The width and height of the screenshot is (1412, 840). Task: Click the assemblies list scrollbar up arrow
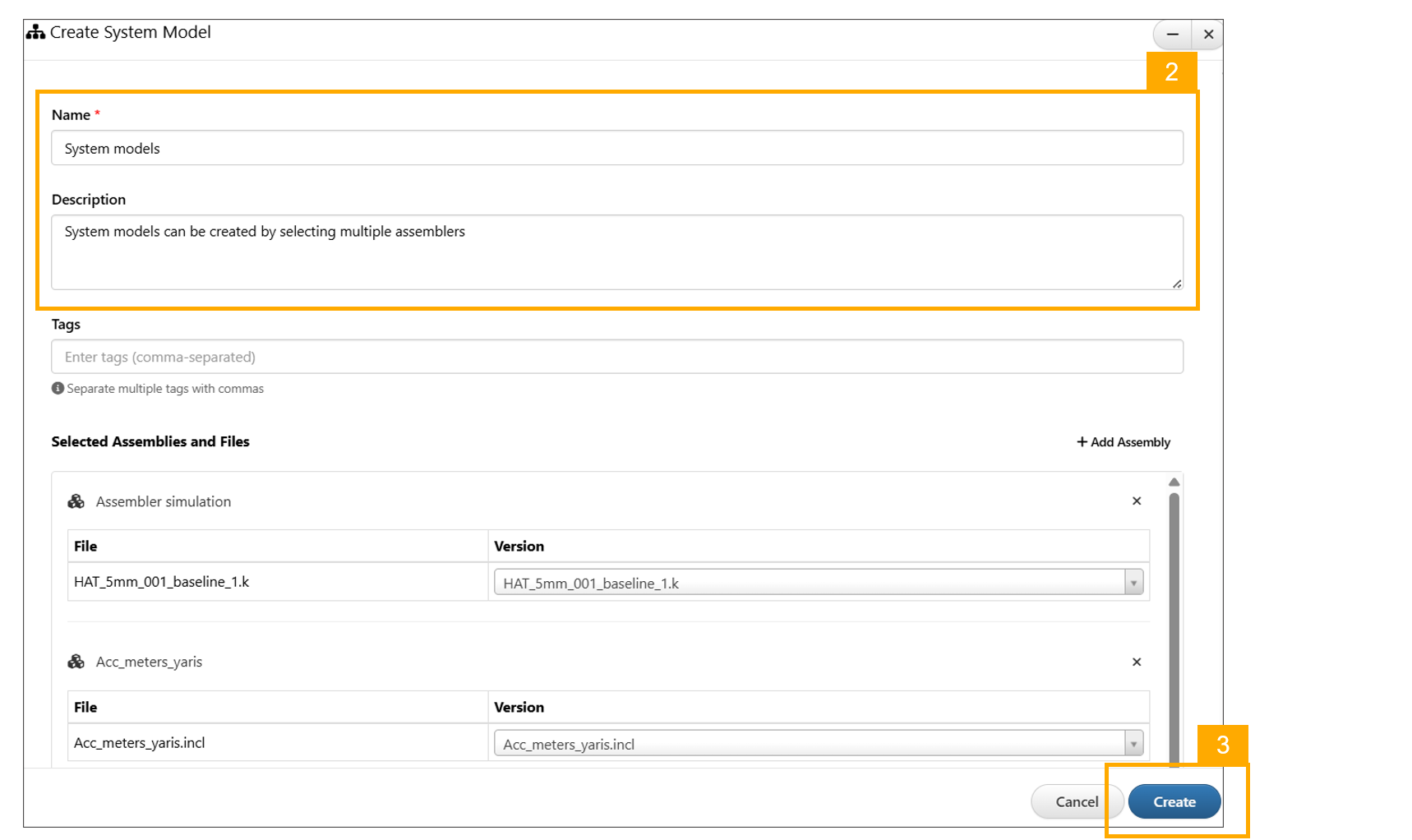tap(1174, 482)
